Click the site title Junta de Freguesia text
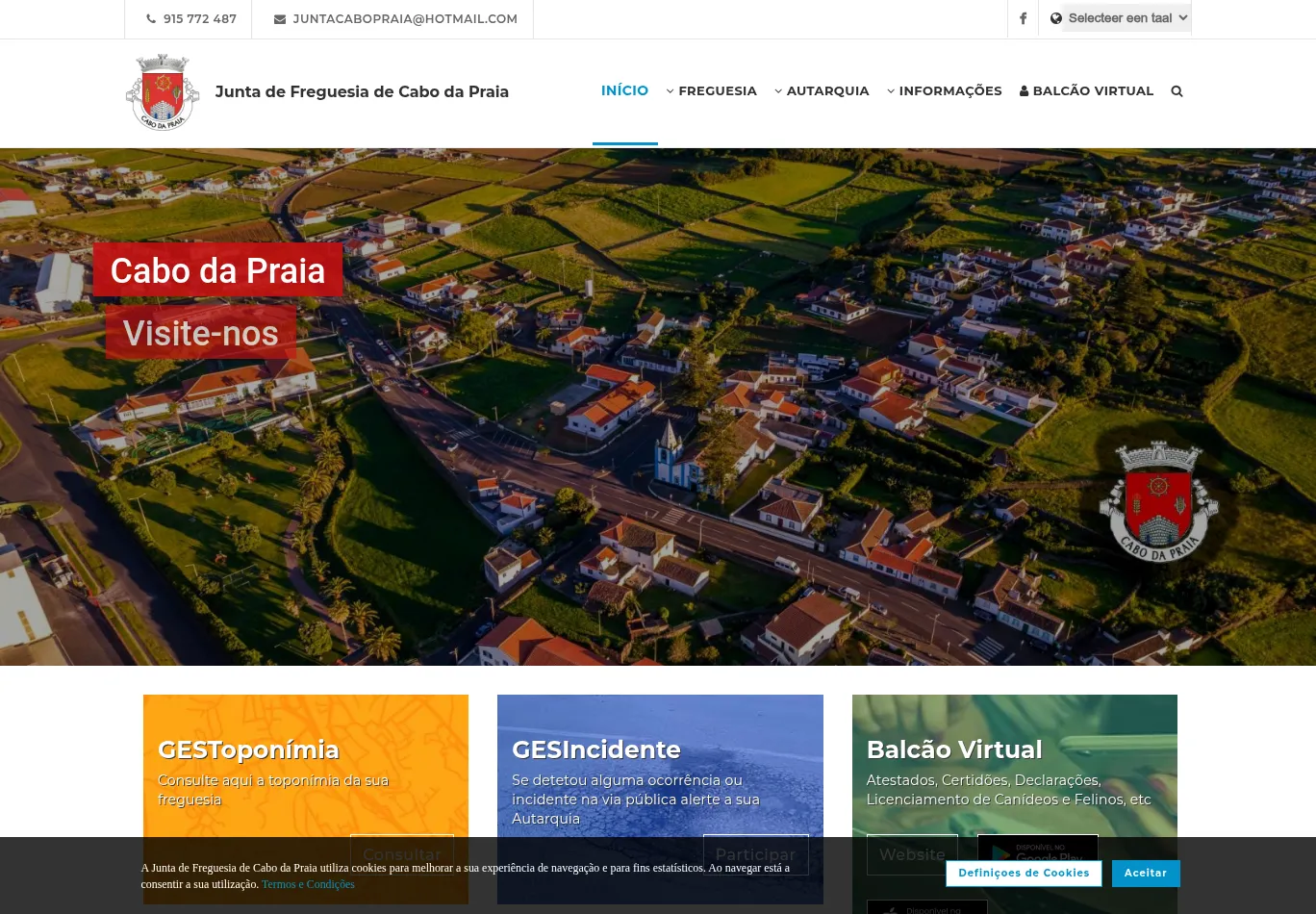 362,92
